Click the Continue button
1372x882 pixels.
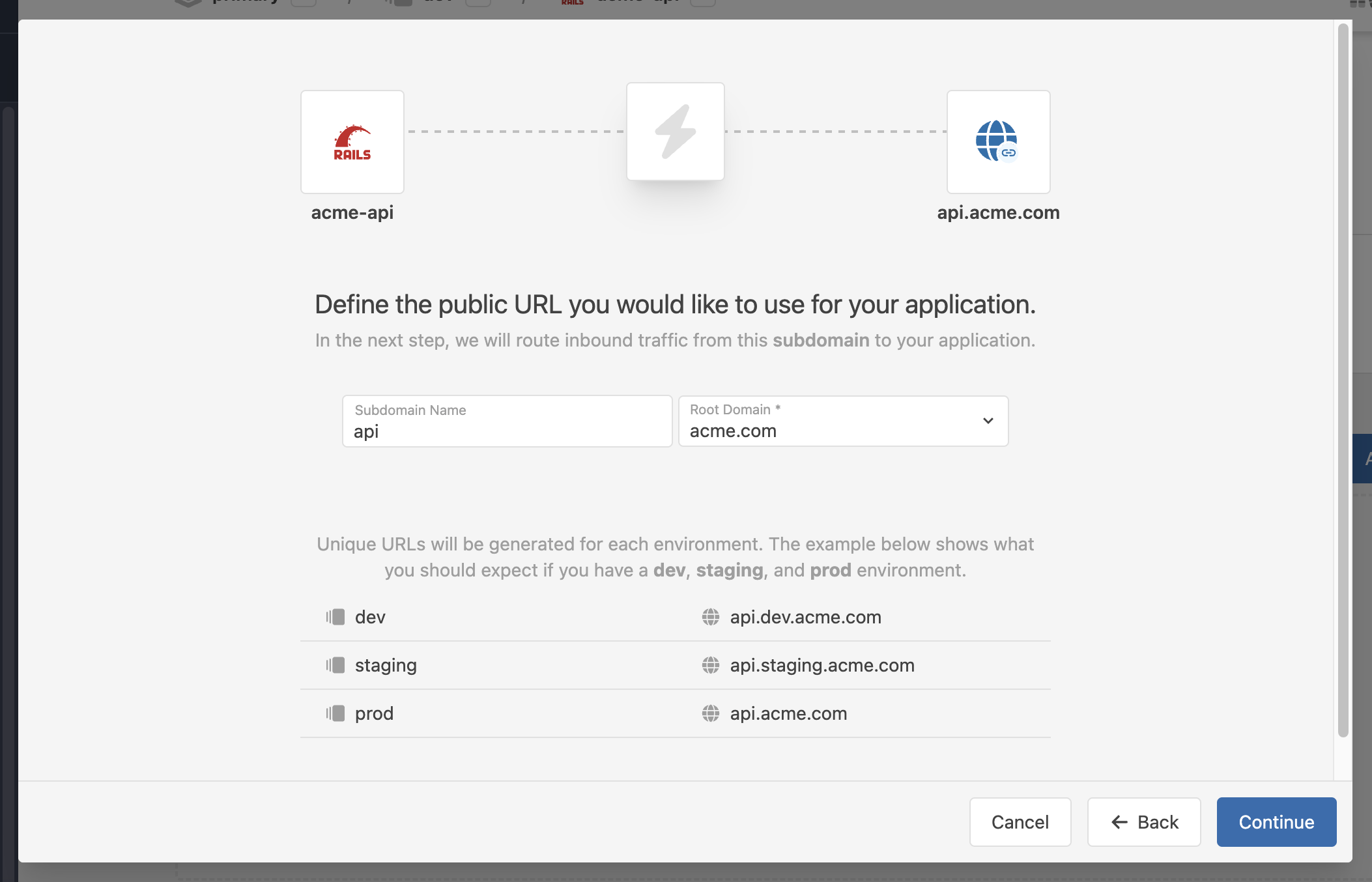pos(1276,822)
